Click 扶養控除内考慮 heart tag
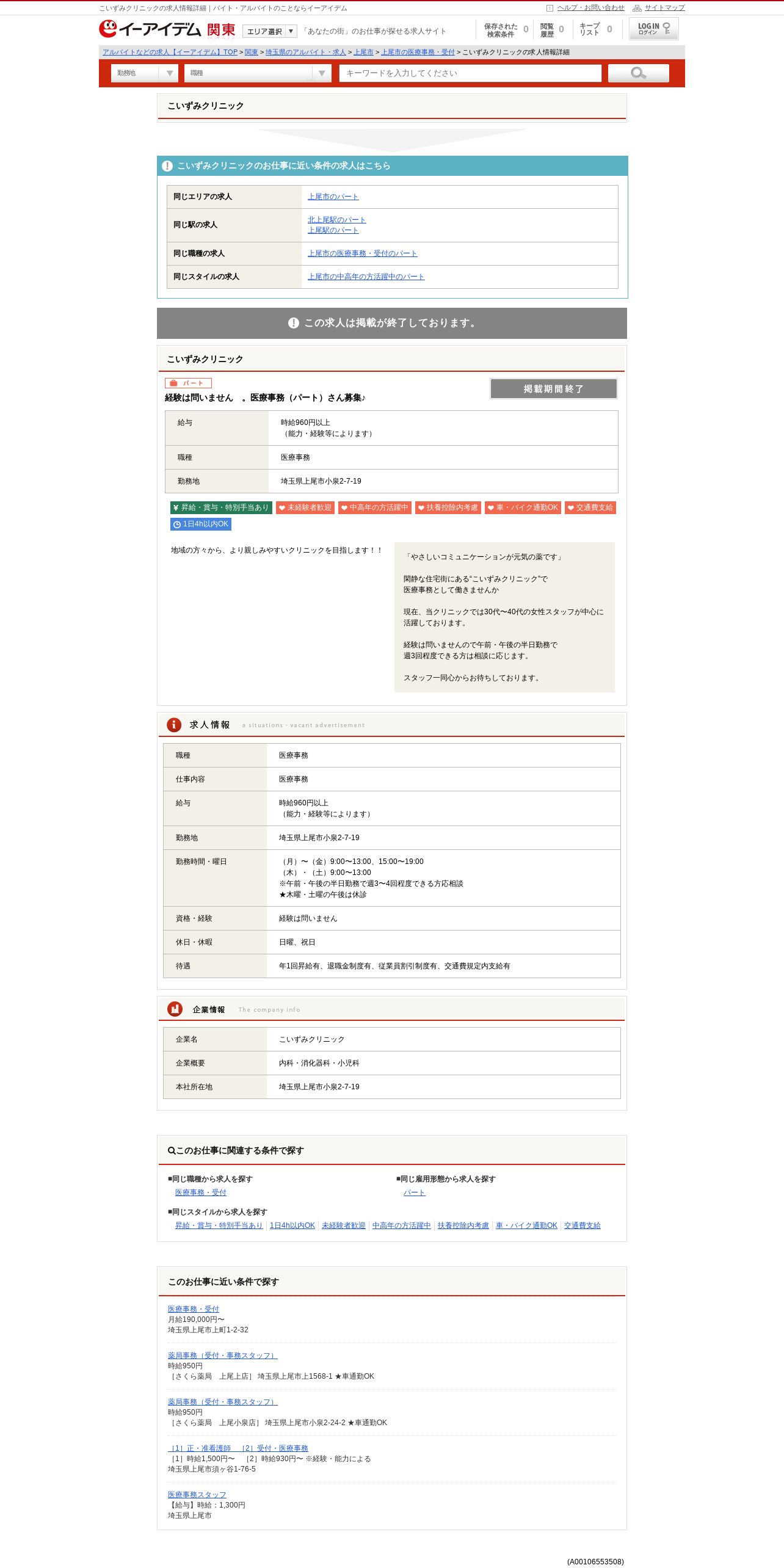 coord(448,507)
